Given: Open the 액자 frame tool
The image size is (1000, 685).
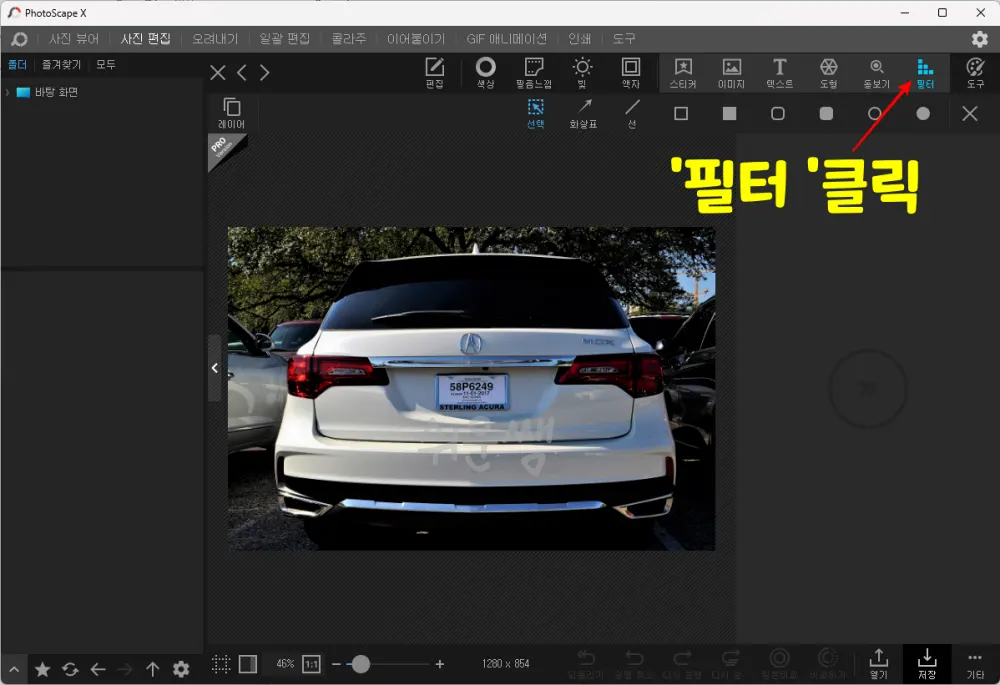Looking at the screenshot, I should (x=631, y=72).
